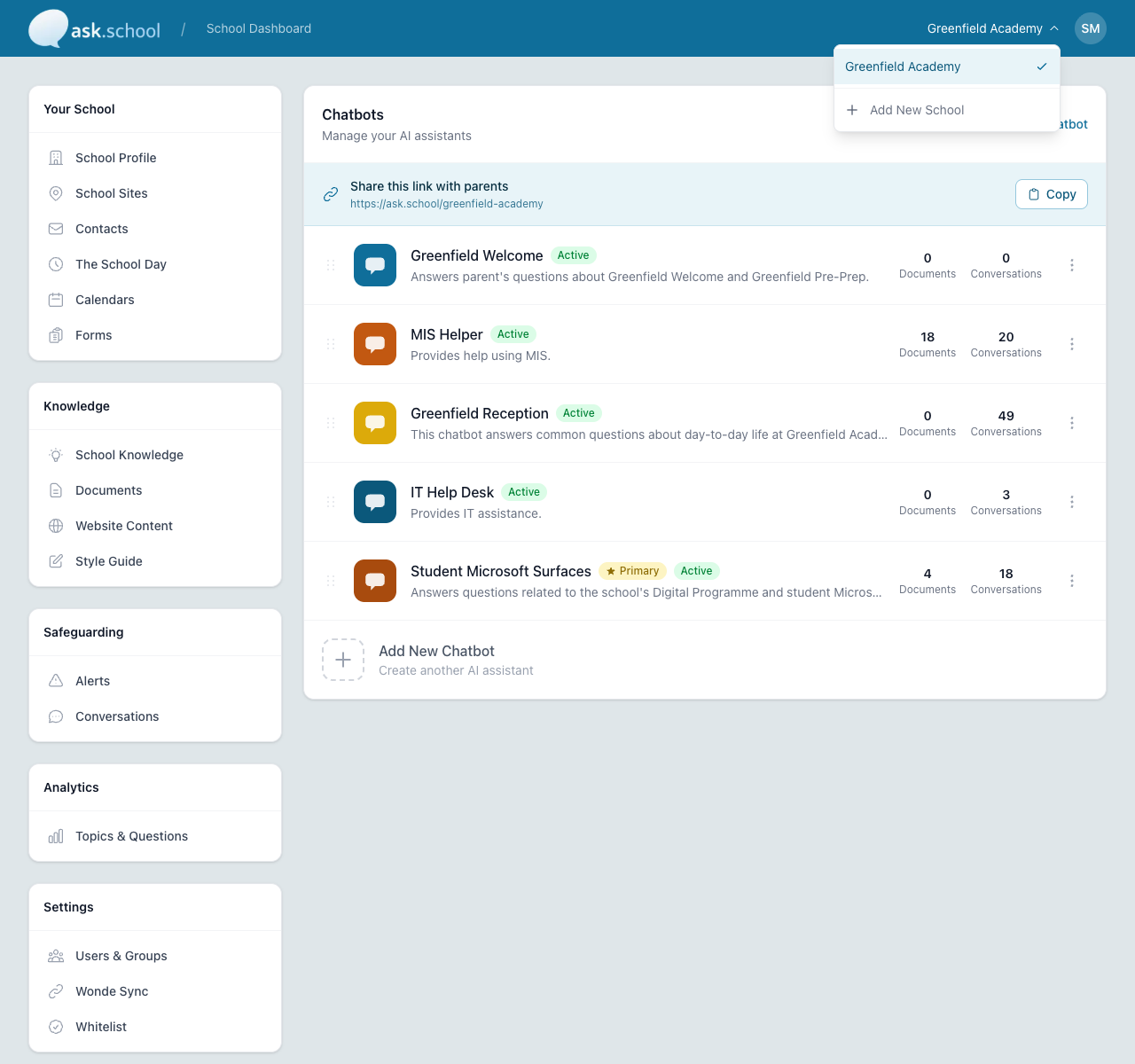
Task: Click the Style Guide pencil icon
Action: [56, 561]
